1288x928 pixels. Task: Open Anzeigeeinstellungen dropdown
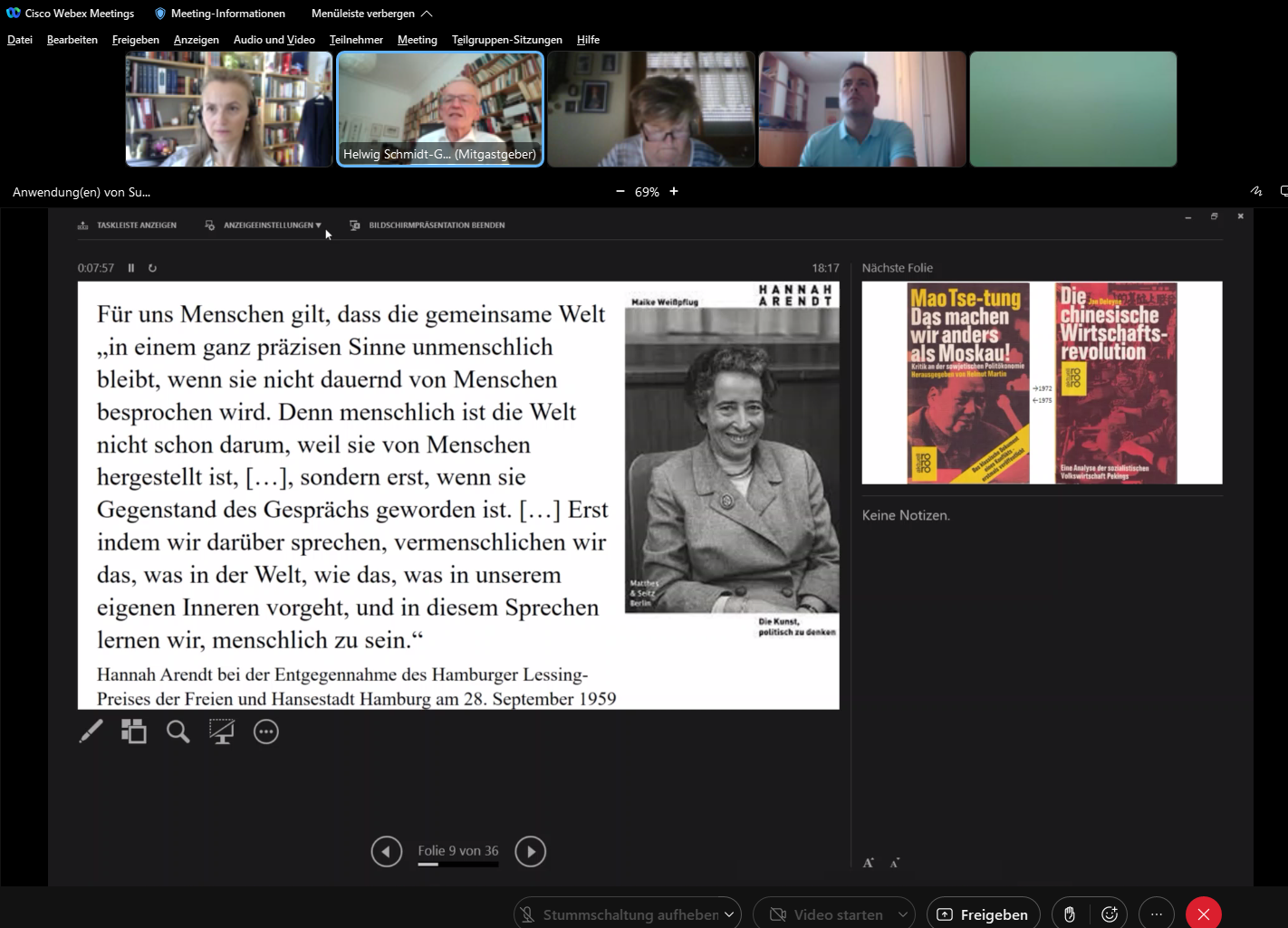click(264, 225)
